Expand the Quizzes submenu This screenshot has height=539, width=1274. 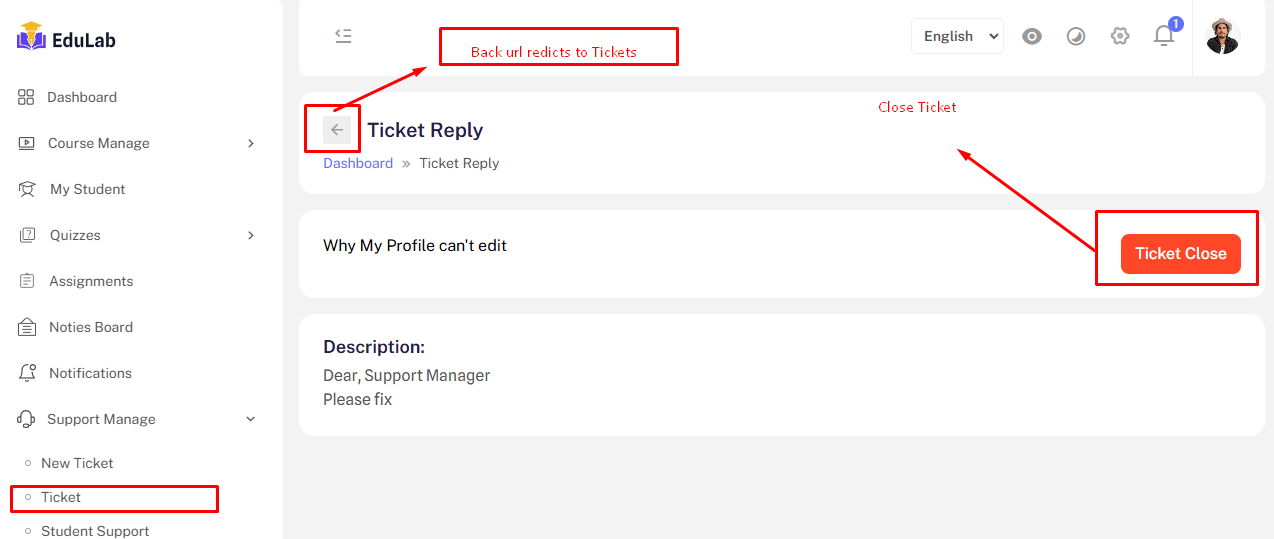pos(250,235)
